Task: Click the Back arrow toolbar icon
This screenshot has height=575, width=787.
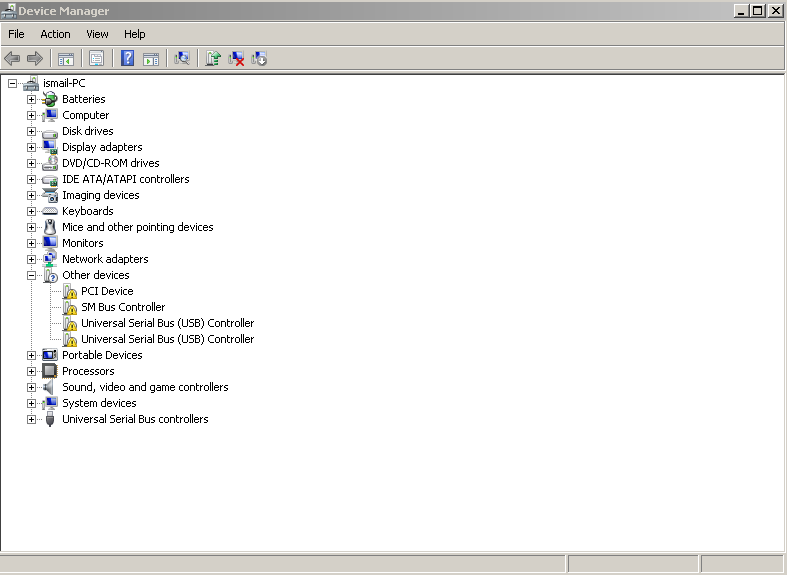Action: pyautogui.click(x=12, y=59)
